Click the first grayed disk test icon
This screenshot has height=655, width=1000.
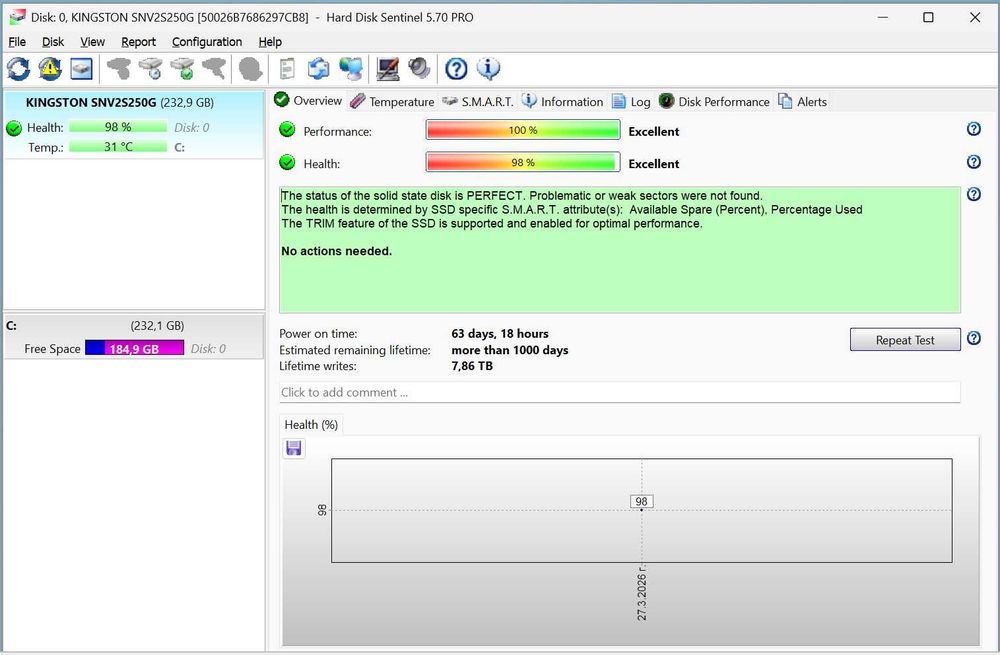119,69
